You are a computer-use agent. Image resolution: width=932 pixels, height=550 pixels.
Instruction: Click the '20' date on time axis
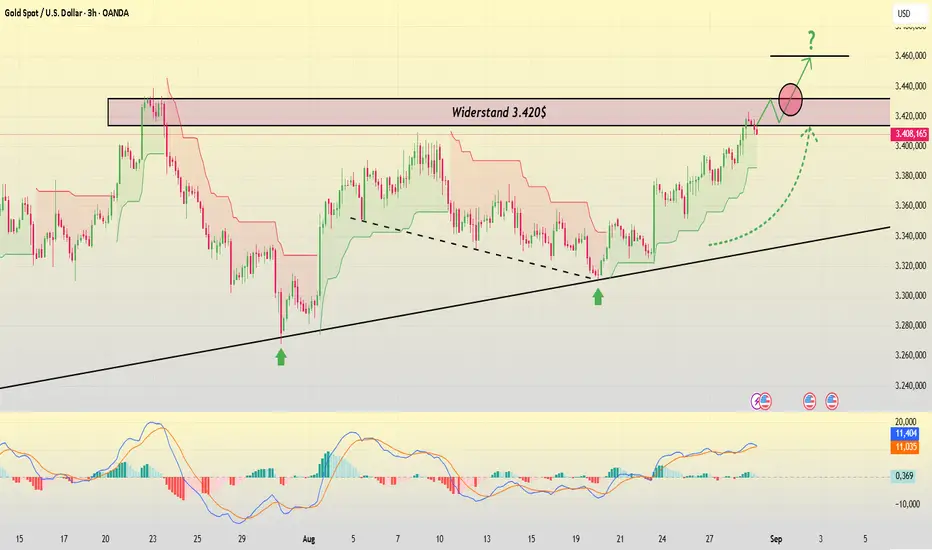click(x=105, y=539)
